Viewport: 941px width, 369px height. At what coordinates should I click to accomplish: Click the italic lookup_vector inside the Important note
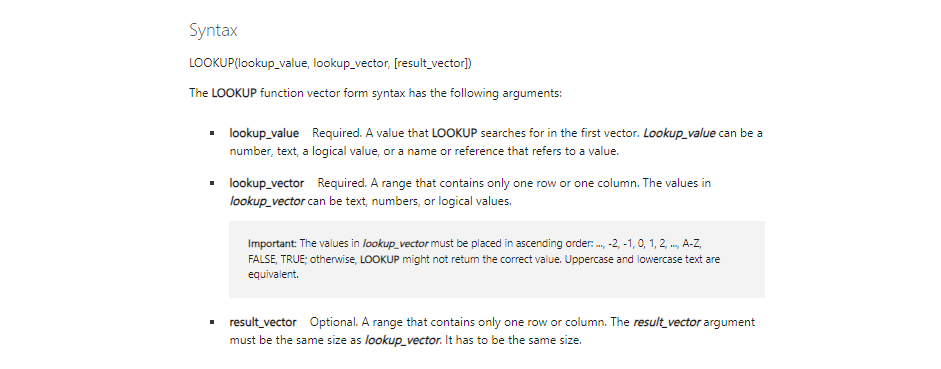point(395,244)
